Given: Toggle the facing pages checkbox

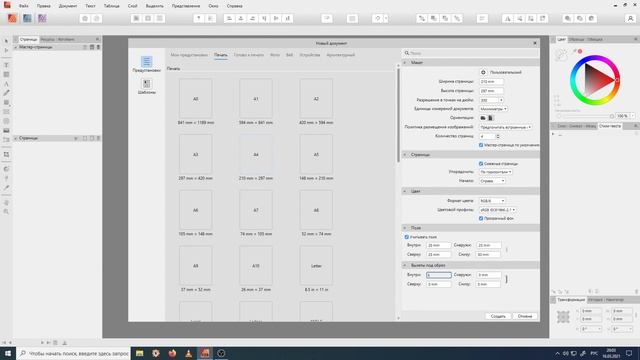Looking at the screenshot, I should [481, 164].
